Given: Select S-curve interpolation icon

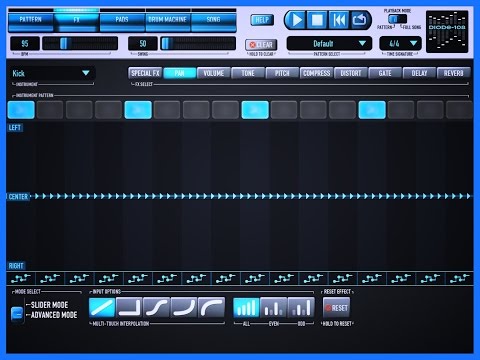Looking at the screenshot, I should pyautogui.click(x=157, y=307).
